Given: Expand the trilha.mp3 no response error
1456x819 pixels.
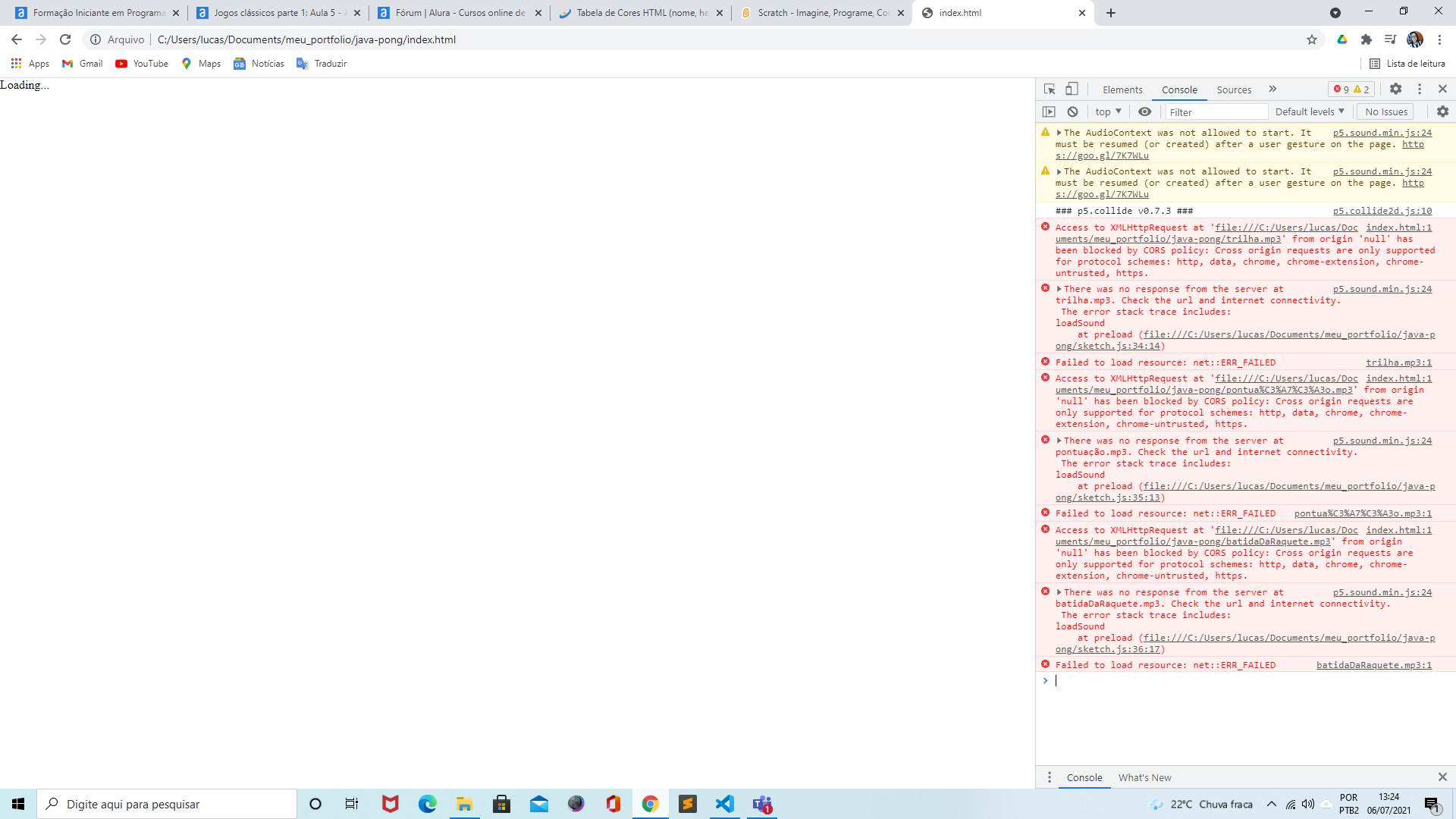Looking at the screenshot, I should click(1059, 289).
